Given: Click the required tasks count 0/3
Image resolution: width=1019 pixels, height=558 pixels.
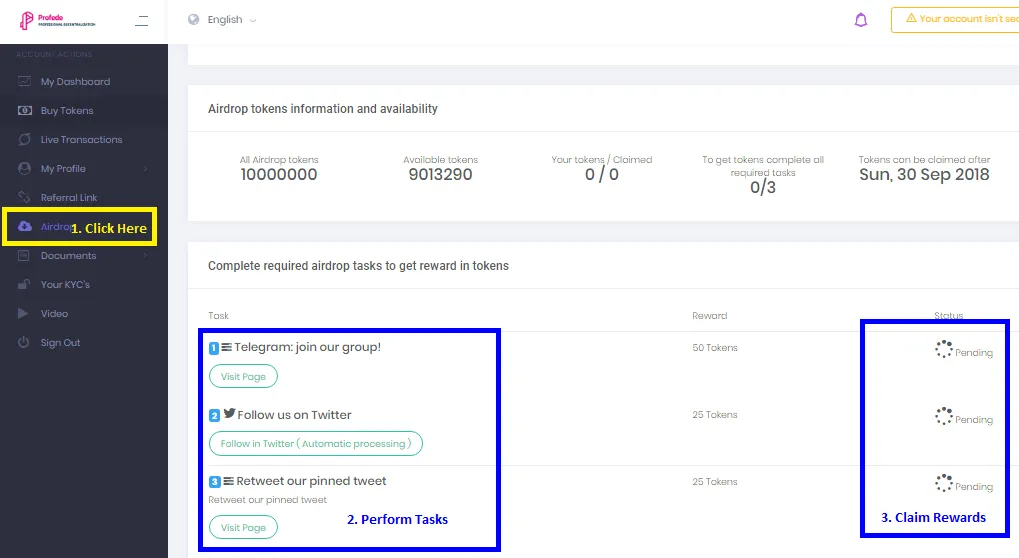Looking at the screenshot, I should 763,188.
